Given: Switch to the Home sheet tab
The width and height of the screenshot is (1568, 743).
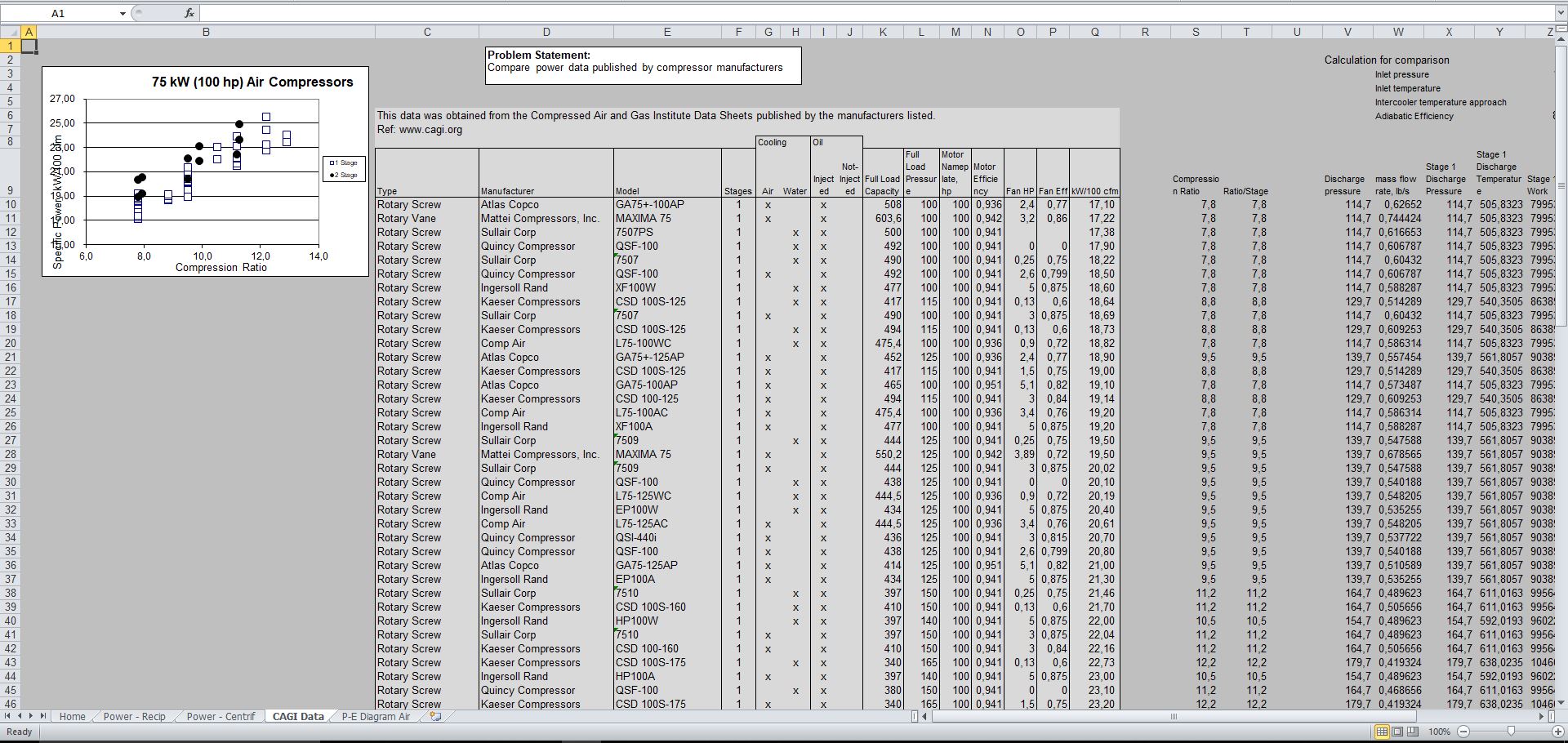Looking at the screenshot, I should click(72, 716).
